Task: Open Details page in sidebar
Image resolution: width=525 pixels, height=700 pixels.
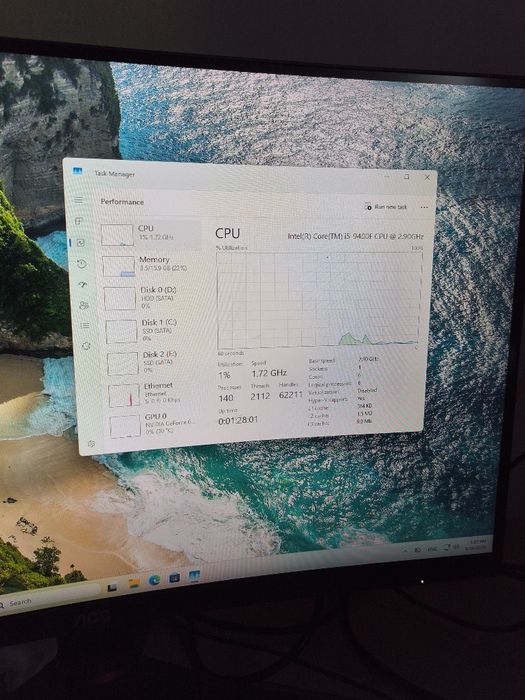Action: [85, 325]
